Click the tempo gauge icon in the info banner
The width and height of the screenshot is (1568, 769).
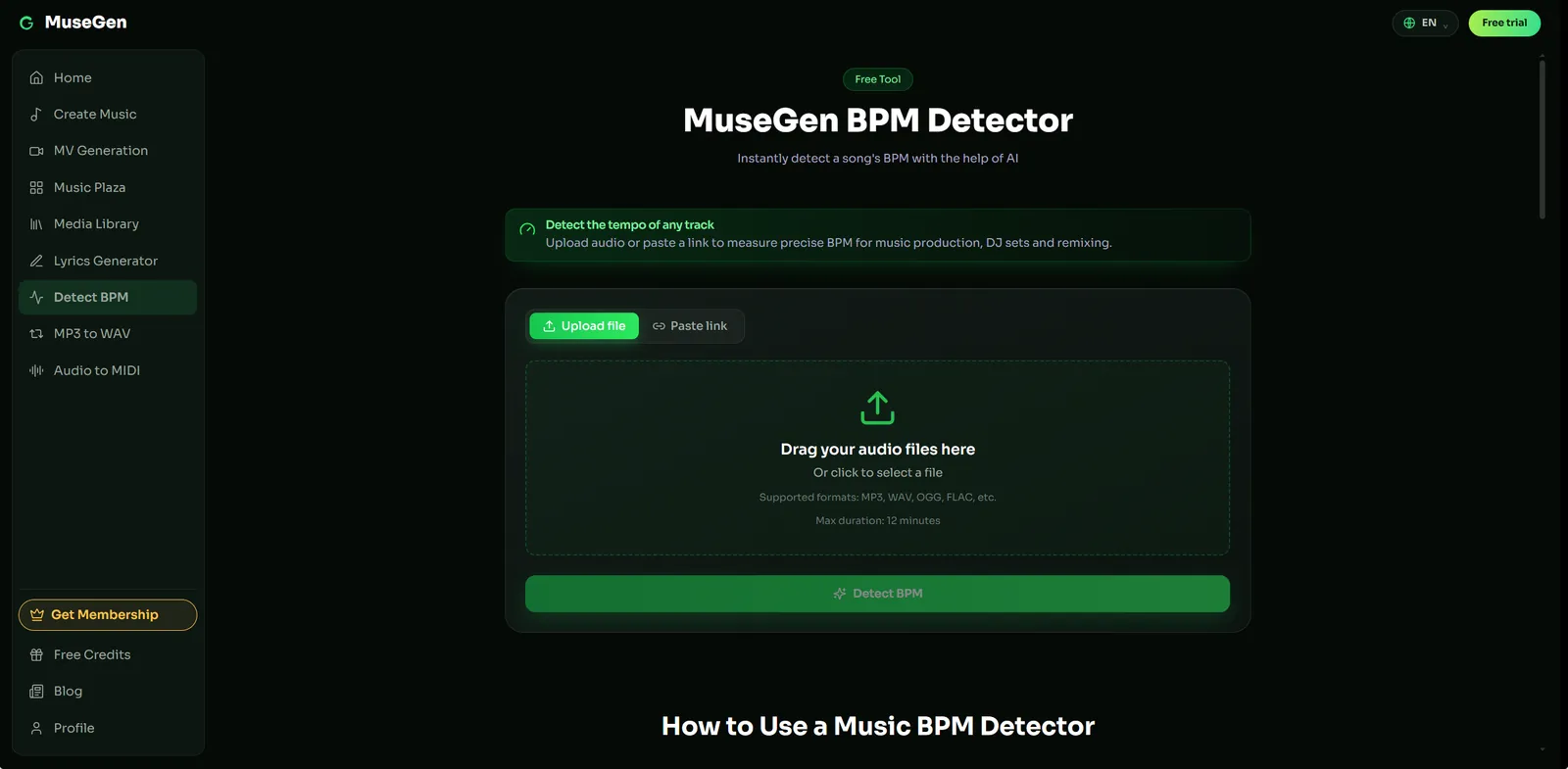point(527,229)
